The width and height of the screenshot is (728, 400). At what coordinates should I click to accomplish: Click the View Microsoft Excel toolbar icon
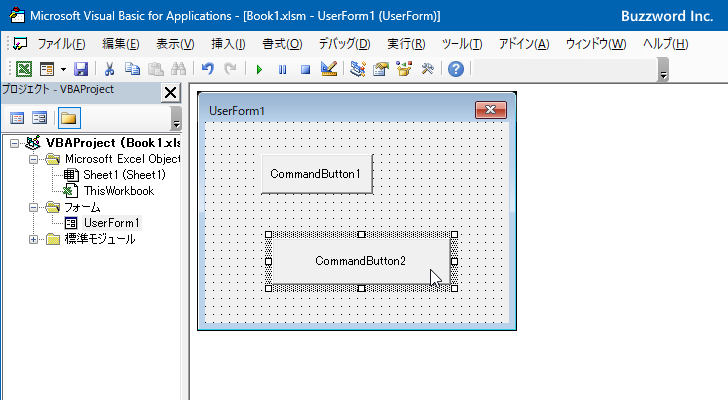coord(24,69)
